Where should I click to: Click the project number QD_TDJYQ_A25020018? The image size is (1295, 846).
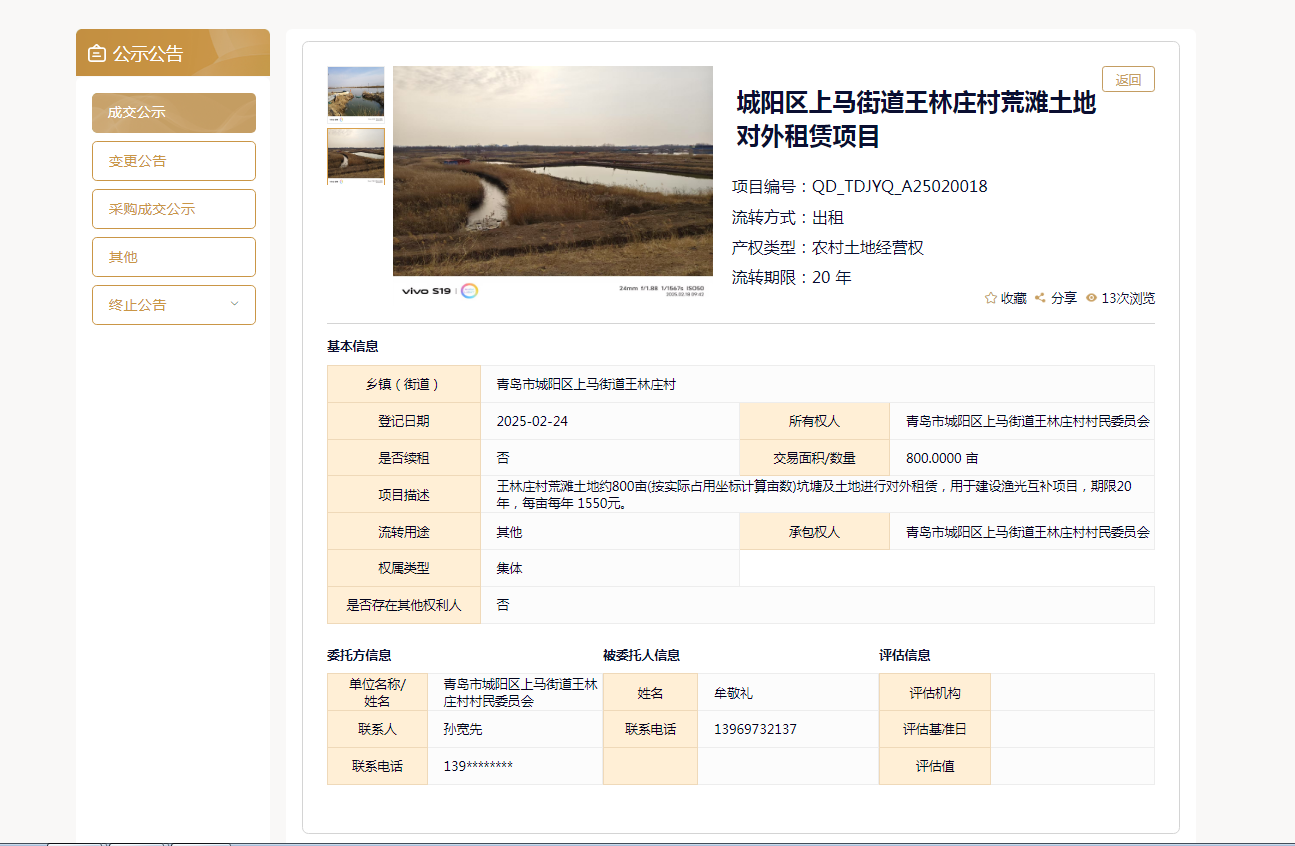(x=900, y=187)
